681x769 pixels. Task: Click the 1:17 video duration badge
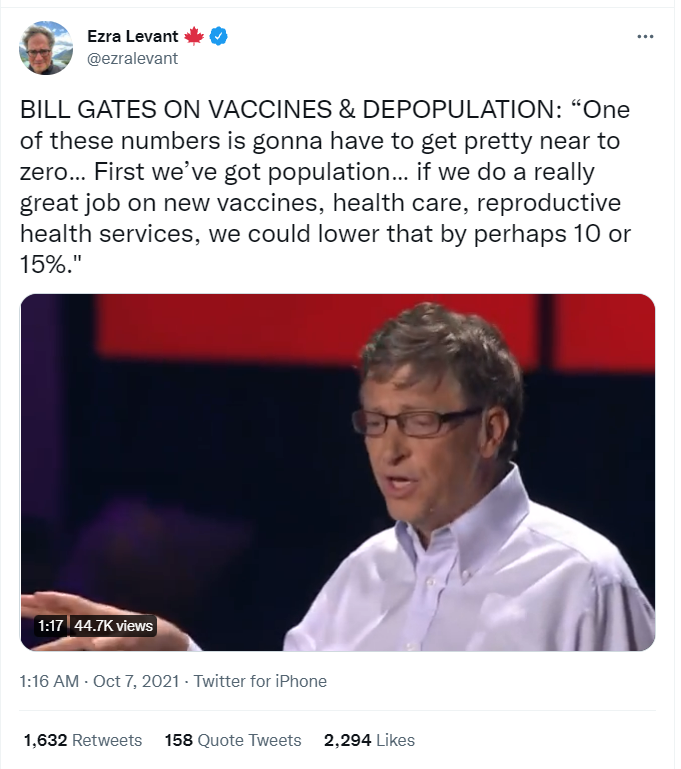click(50, 626)
